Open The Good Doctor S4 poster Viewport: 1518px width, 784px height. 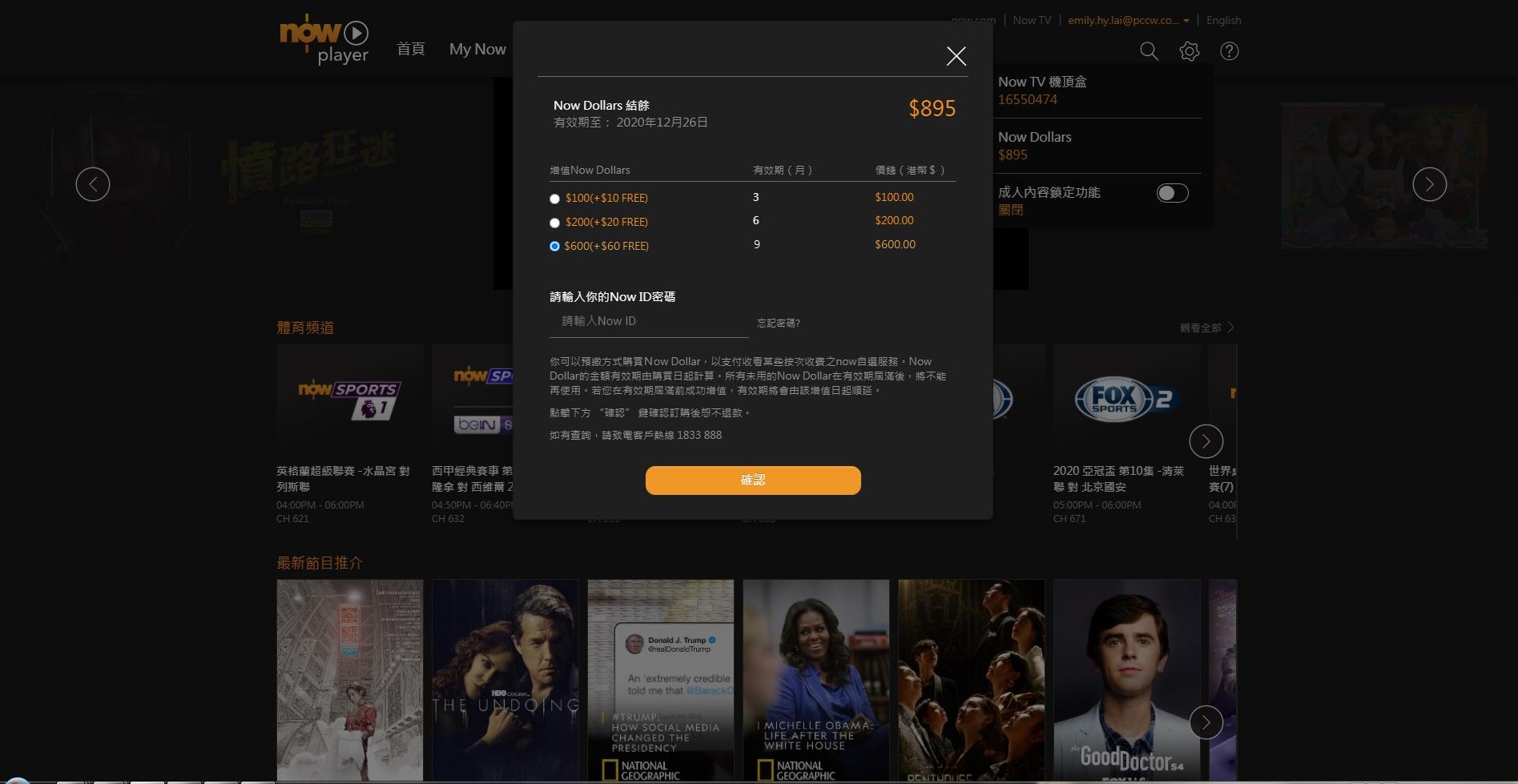[x=1127, y=680]
